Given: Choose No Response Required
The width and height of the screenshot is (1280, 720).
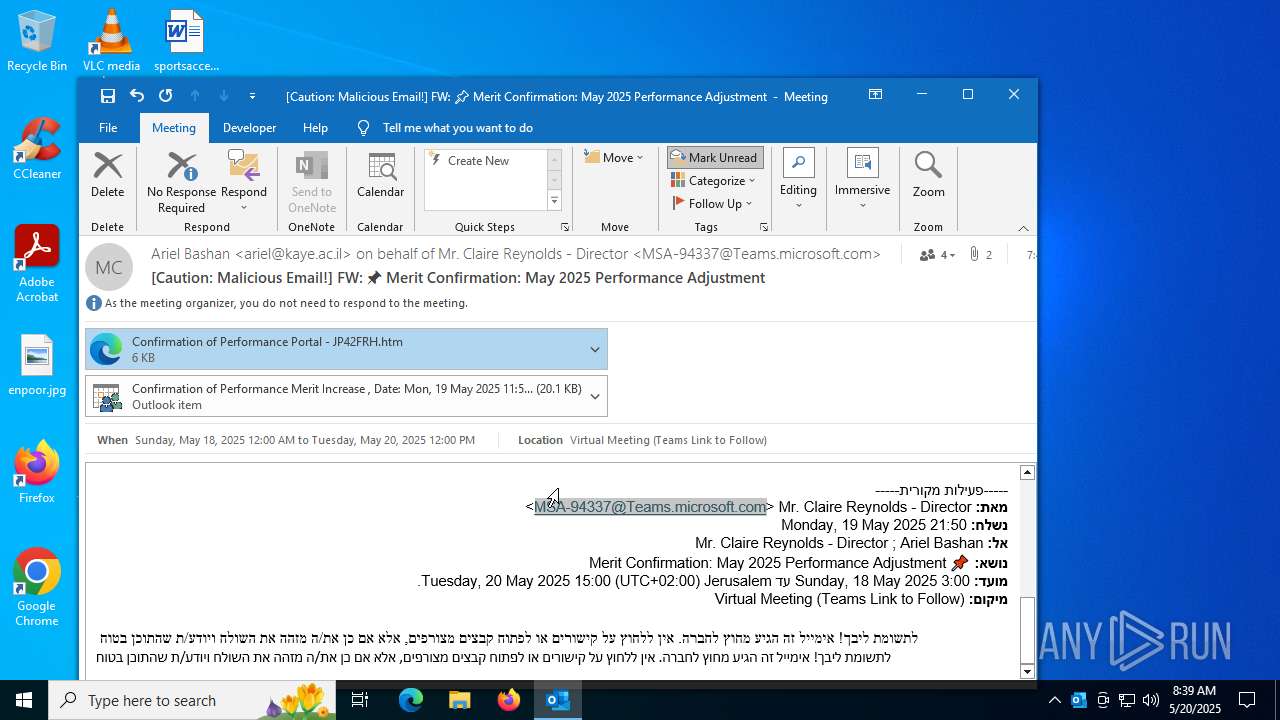Looking at the screenshot, I should coord(181,182).
